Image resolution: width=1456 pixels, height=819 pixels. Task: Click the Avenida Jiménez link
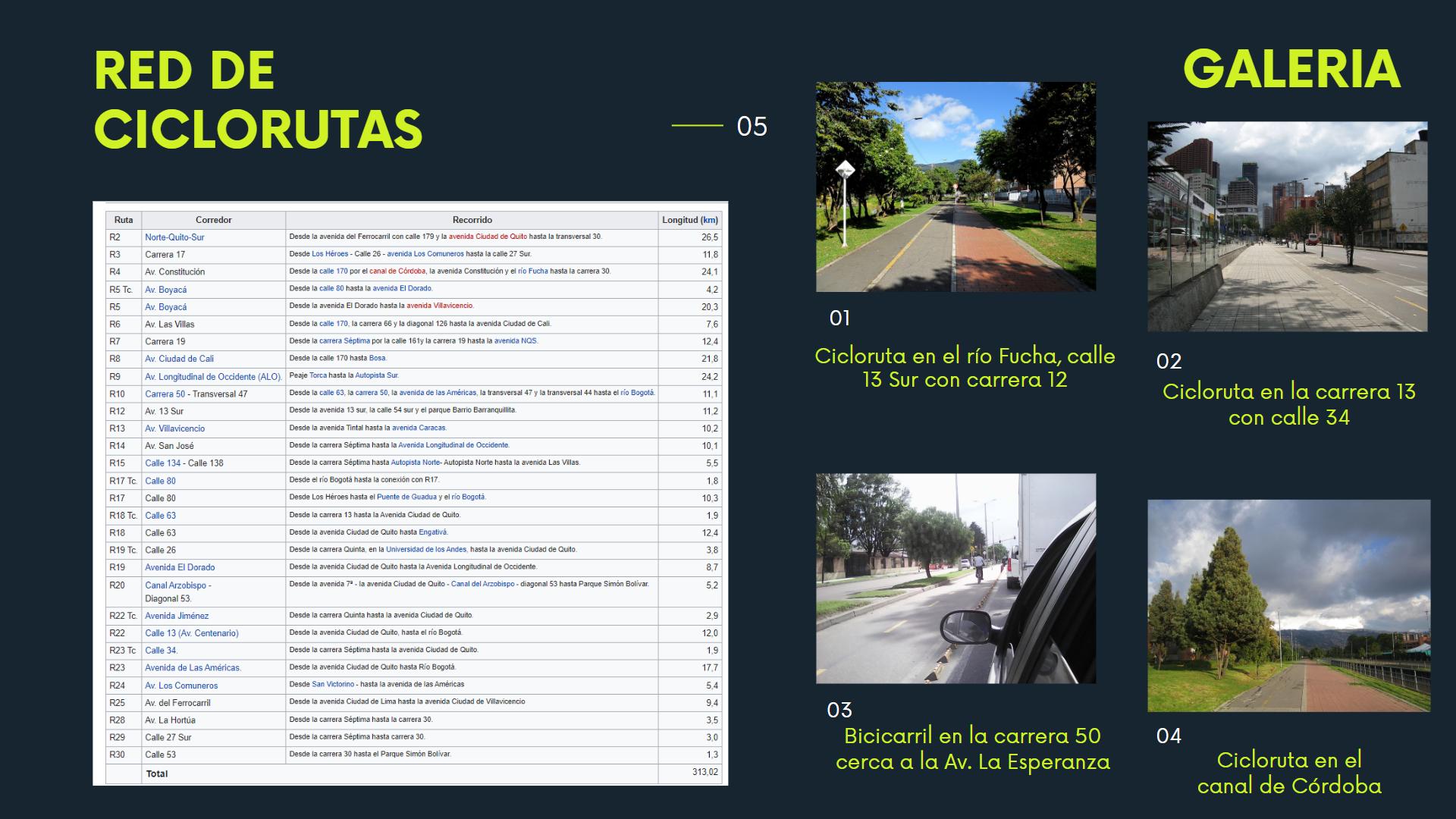point(177,616)
